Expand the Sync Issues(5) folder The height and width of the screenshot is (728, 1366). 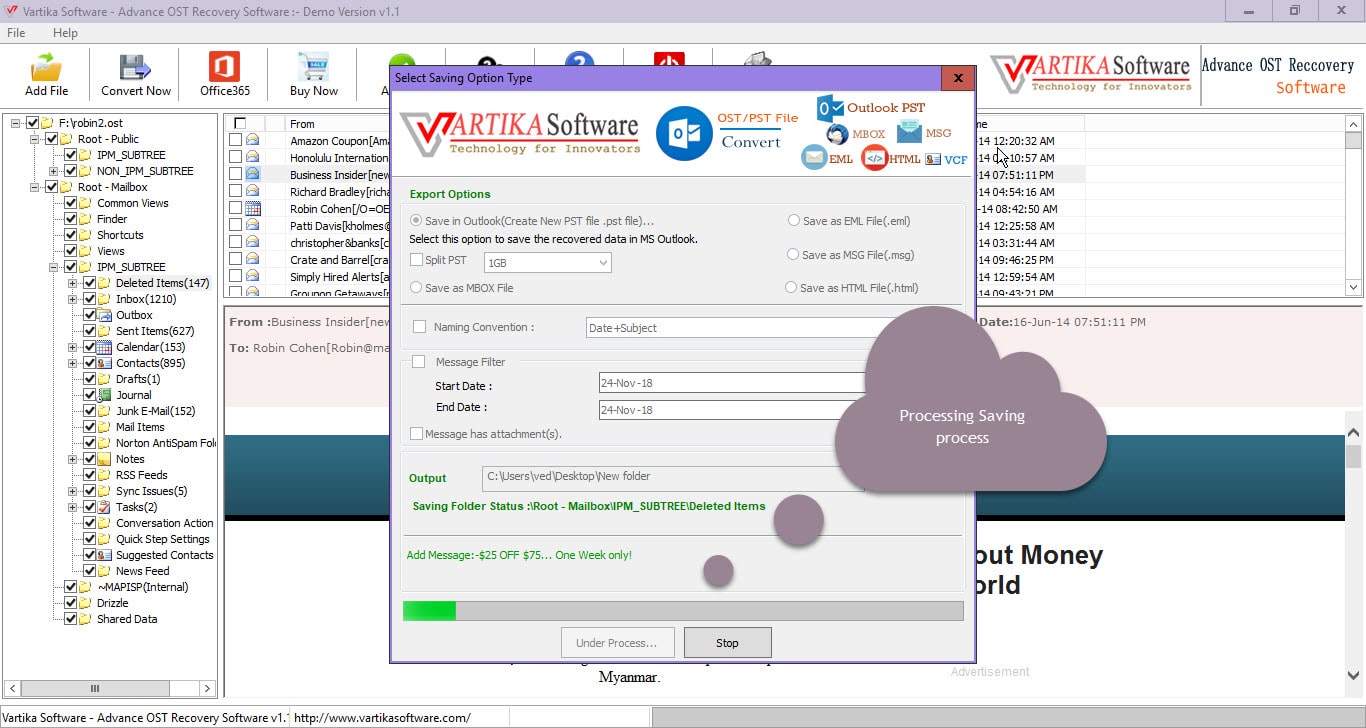pyautogui.click(x=73, y=491)
